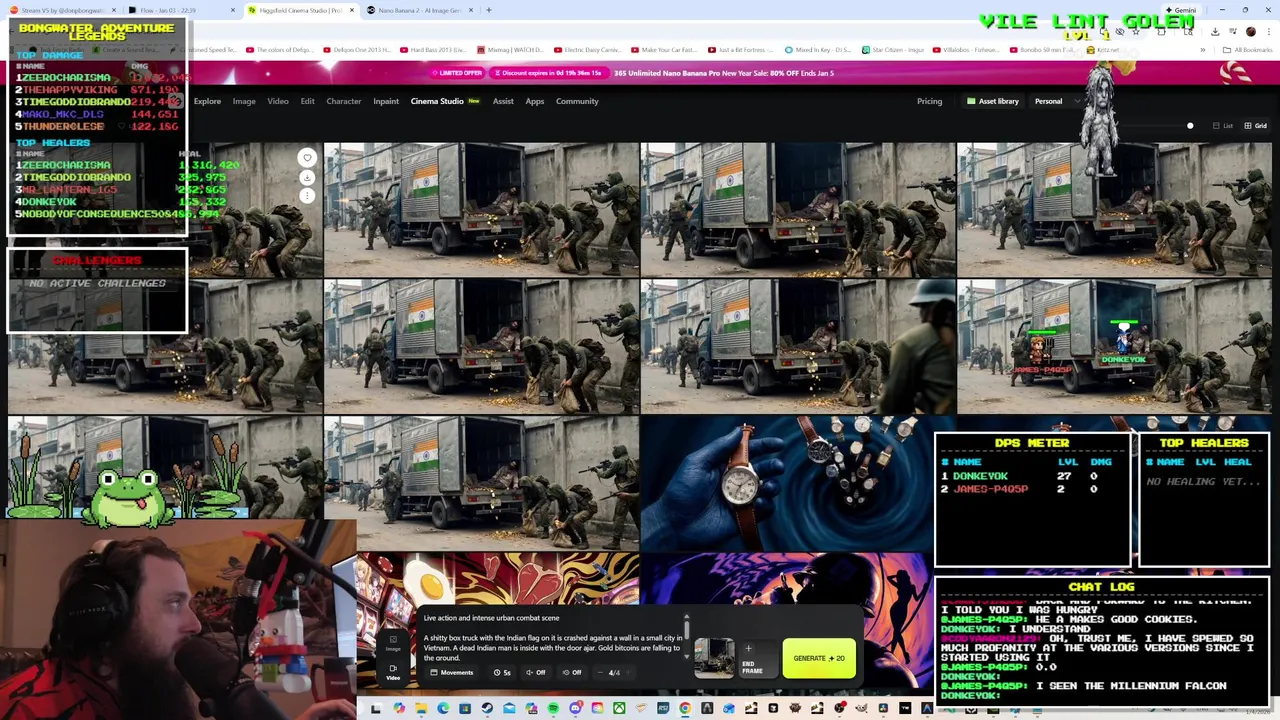Switch to Image mode in prompt panel
Viewport: 1280px width, 720px height.
tap(393, 643)
